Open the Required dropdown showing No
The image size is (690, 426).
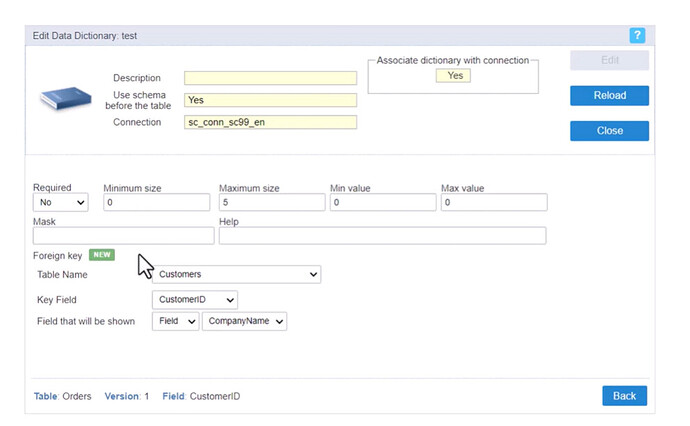pos(61,203)
